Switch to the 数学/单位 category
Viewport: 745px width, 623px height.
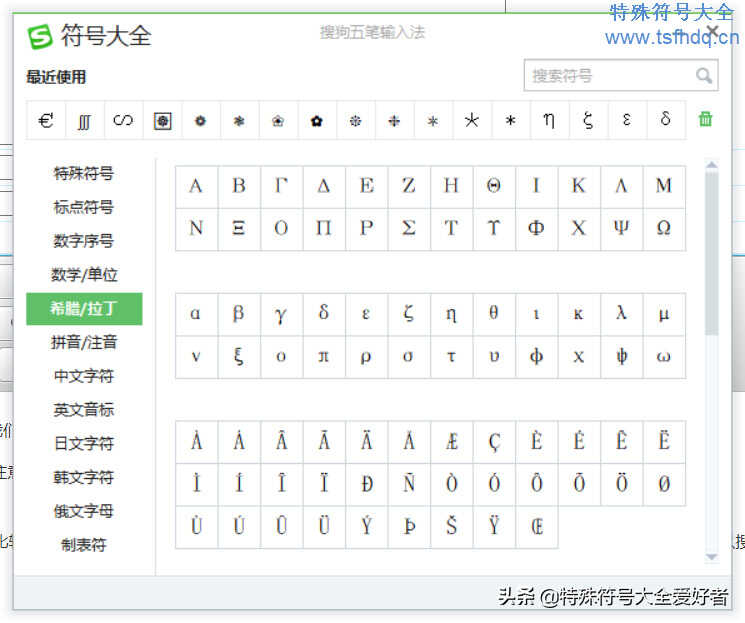(x=84, y=275)
